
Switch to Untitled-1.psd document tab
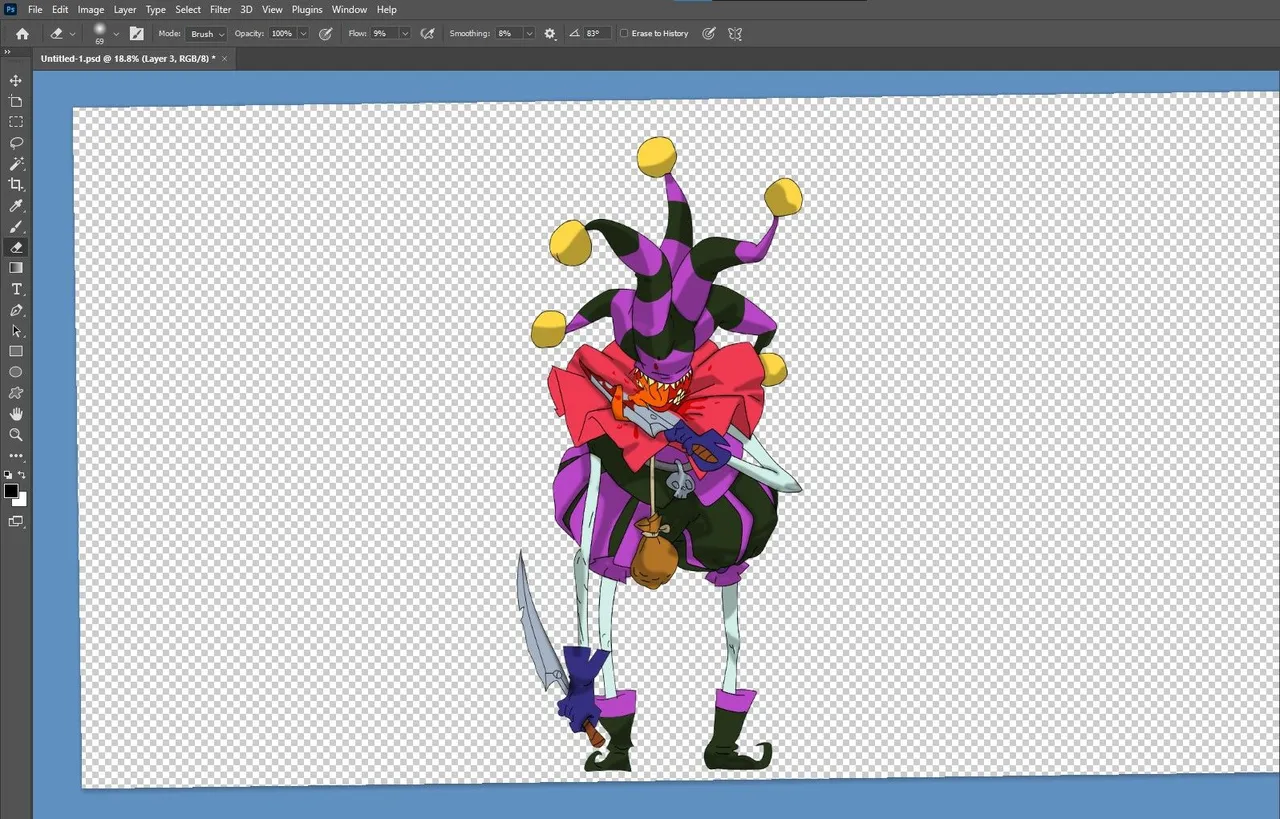tap(128, 59)
